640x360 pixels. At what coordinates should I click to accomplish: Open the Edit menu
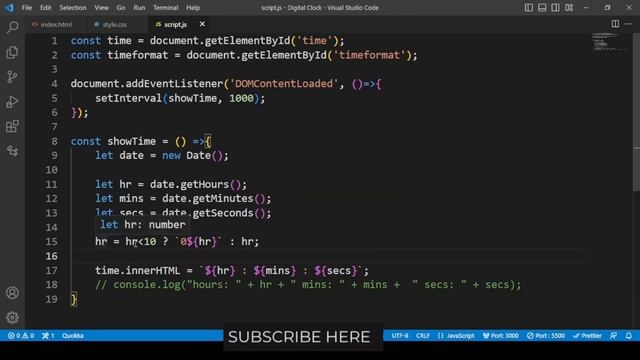point(46,7)
